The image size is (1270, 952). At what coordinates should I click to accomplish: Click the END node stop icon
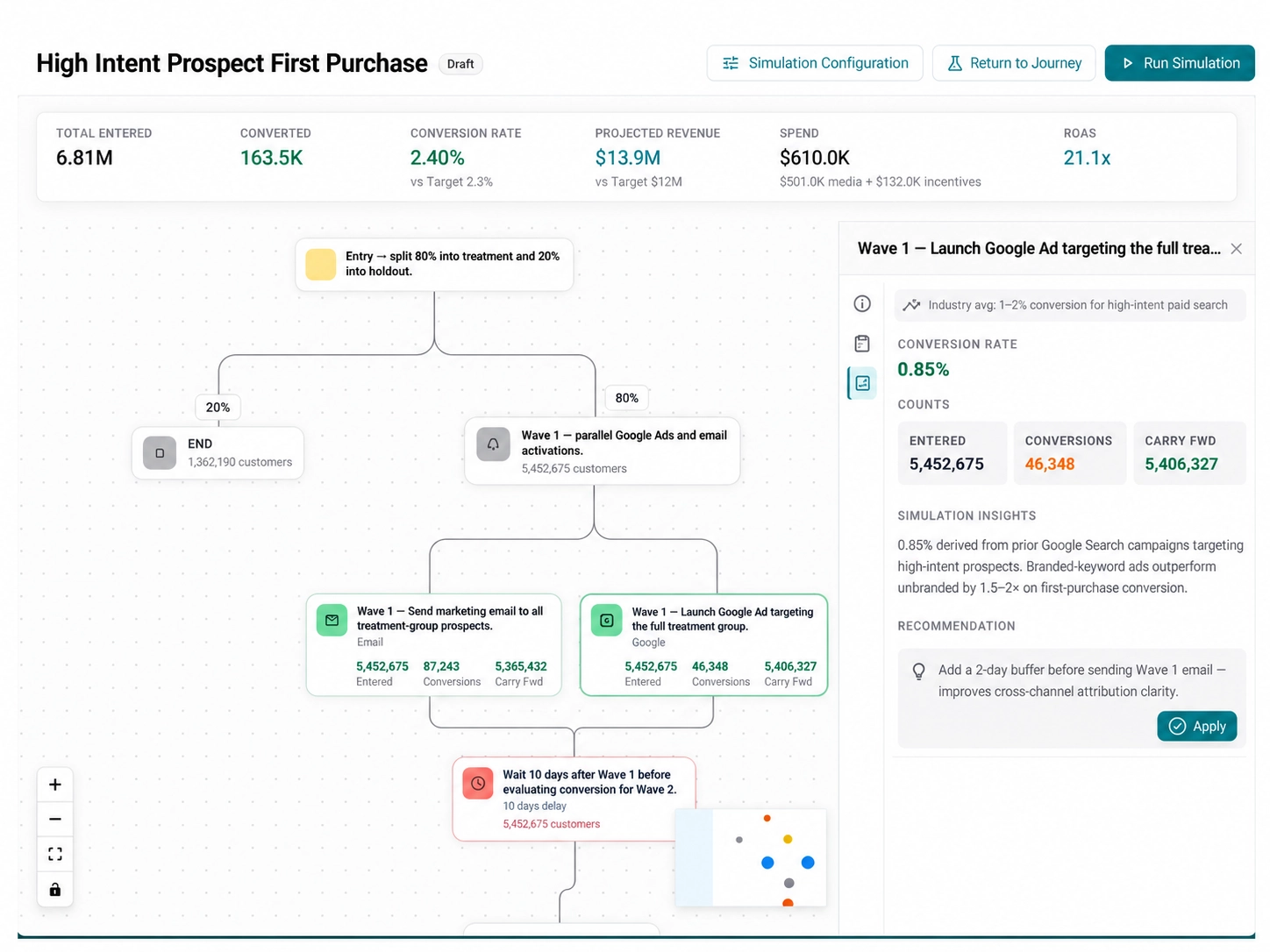click(x=160, y=453)
